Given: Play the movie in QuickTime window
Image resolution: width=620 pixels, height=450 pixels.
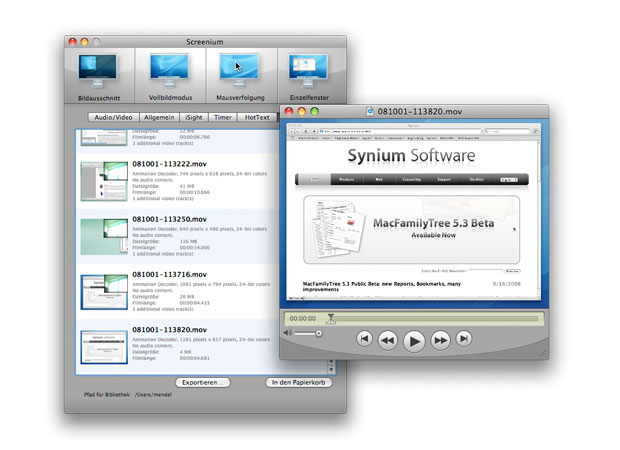Looking at the screenshot, I should tap(414, 341).
